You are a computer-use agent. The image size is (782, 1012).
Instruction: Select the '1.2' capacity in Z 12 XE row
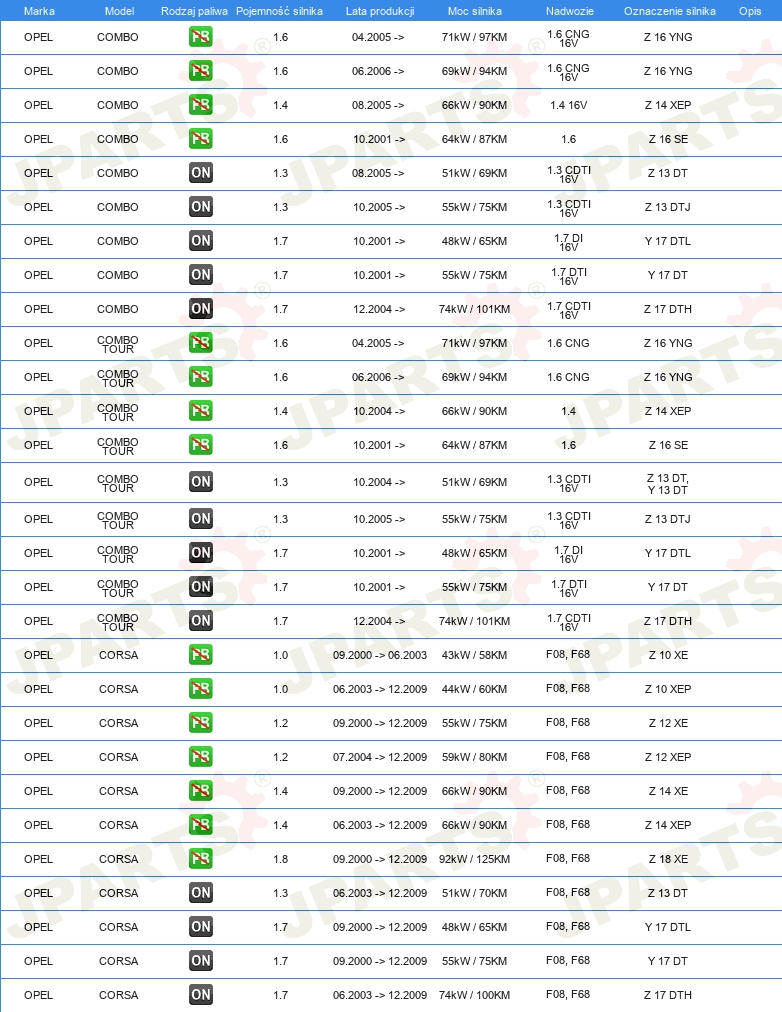click(x=281, y=724)
